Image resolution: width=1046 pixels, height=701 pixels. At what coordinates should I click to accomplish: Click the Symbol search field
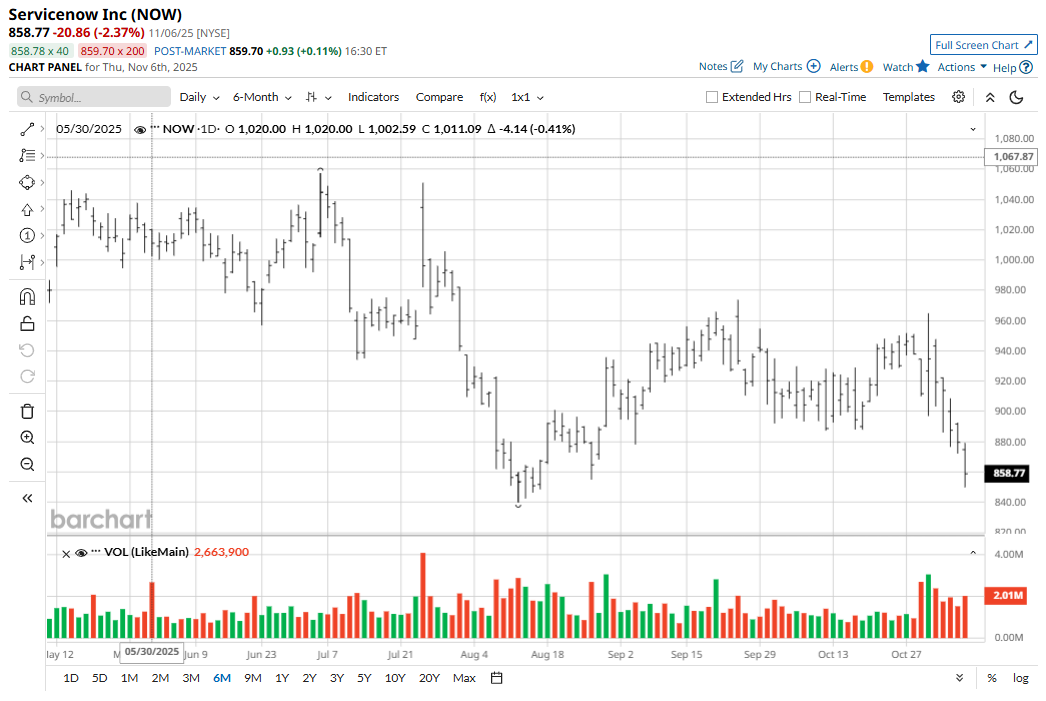(x=94, y=97)
